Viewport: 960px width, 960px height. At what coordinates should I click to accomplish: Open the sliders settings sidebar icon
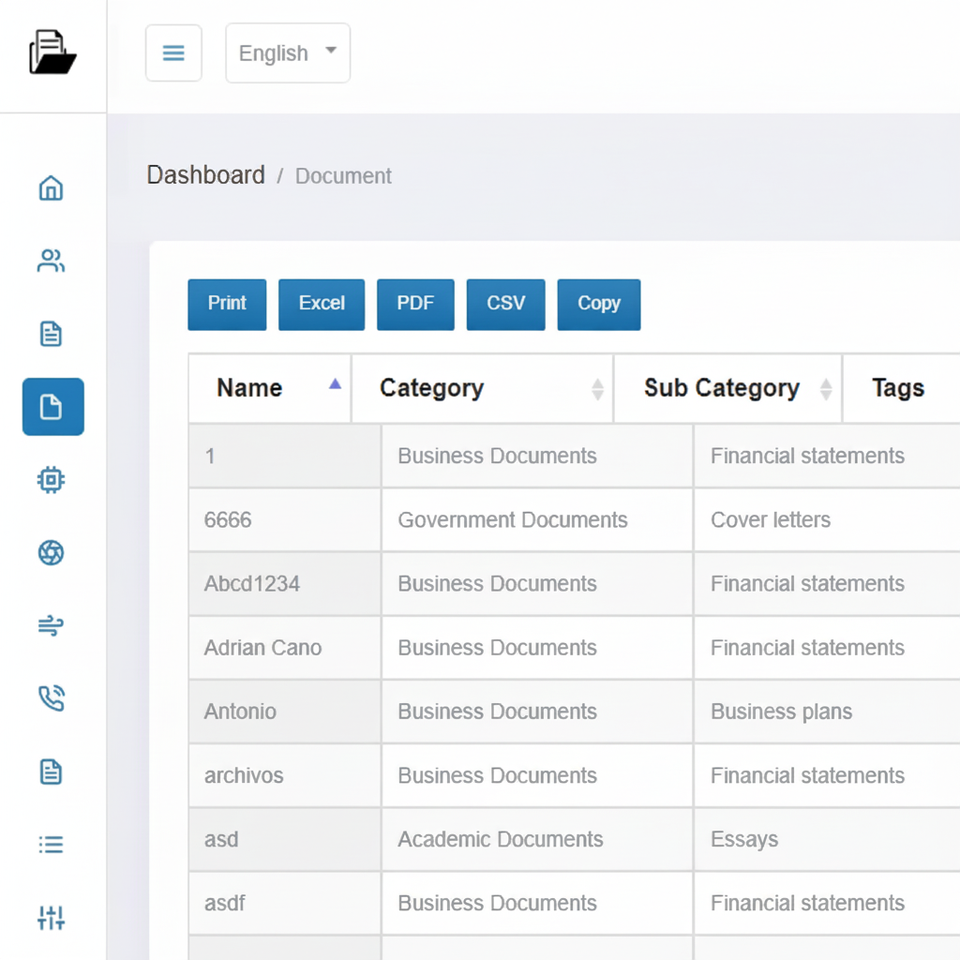(51, 918)
